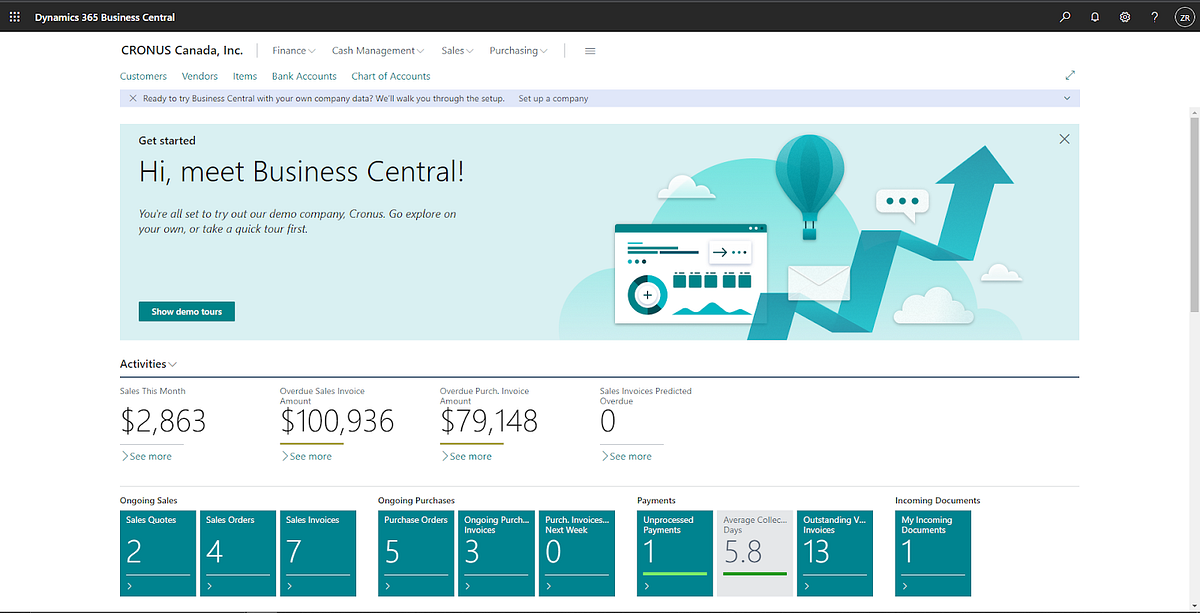Viewport: 1200px width, 613px height.
Task: Click the Average Collection Days tile showing 5.8
Action: (x=754, y=553)
